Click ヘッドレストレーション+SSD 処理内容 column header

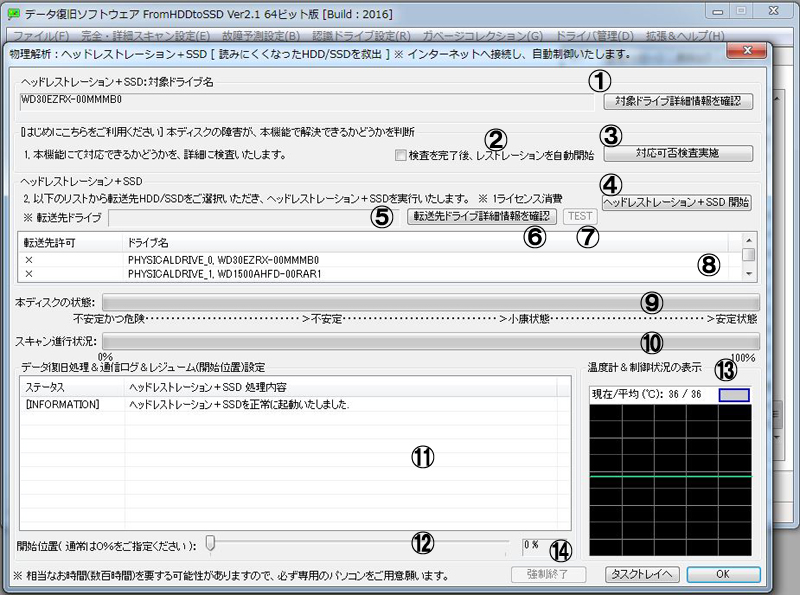[341, 387]
